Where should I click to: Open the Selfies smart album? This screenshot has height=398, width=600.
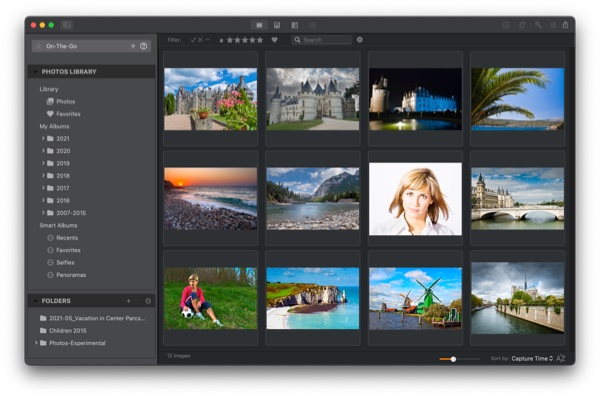(x=60, y=263)
